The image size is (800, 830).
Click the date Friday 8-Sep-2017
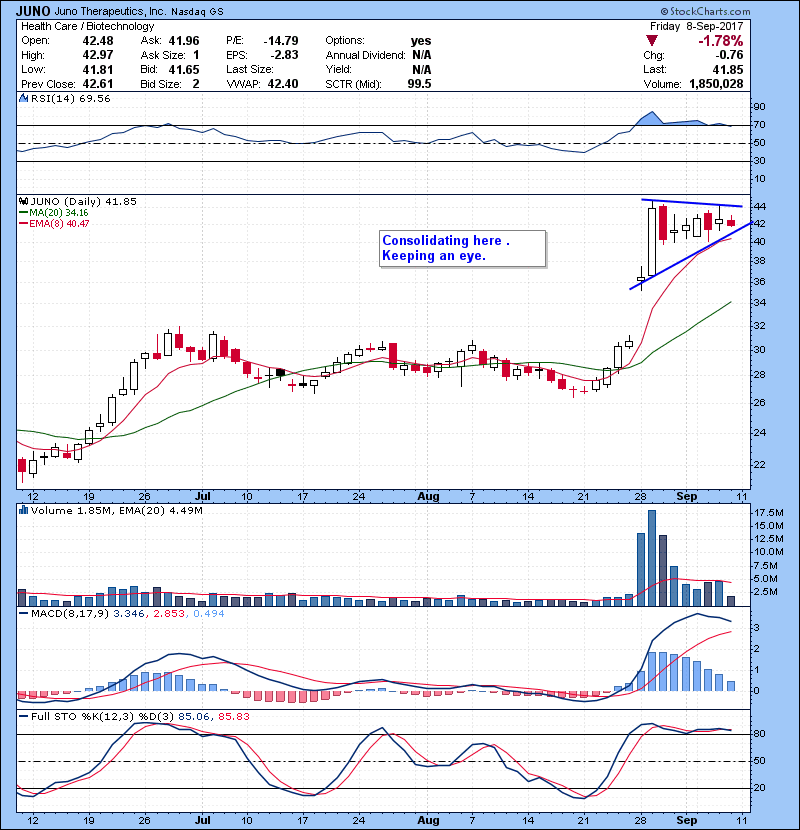click(x=696, y=26)
